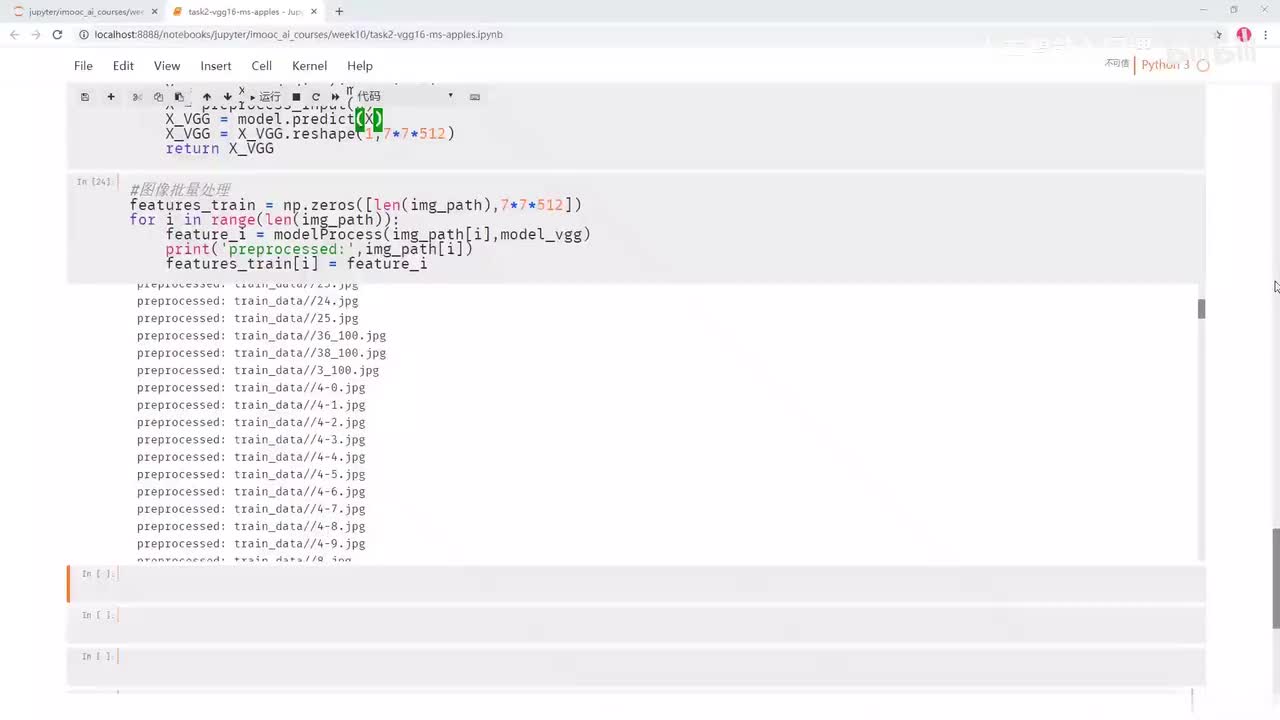The width and height of the screenshot is (1280, 720).
Task: Focus the address bar showing localhost:8888 URL
Action: click(x=640, y=34)
